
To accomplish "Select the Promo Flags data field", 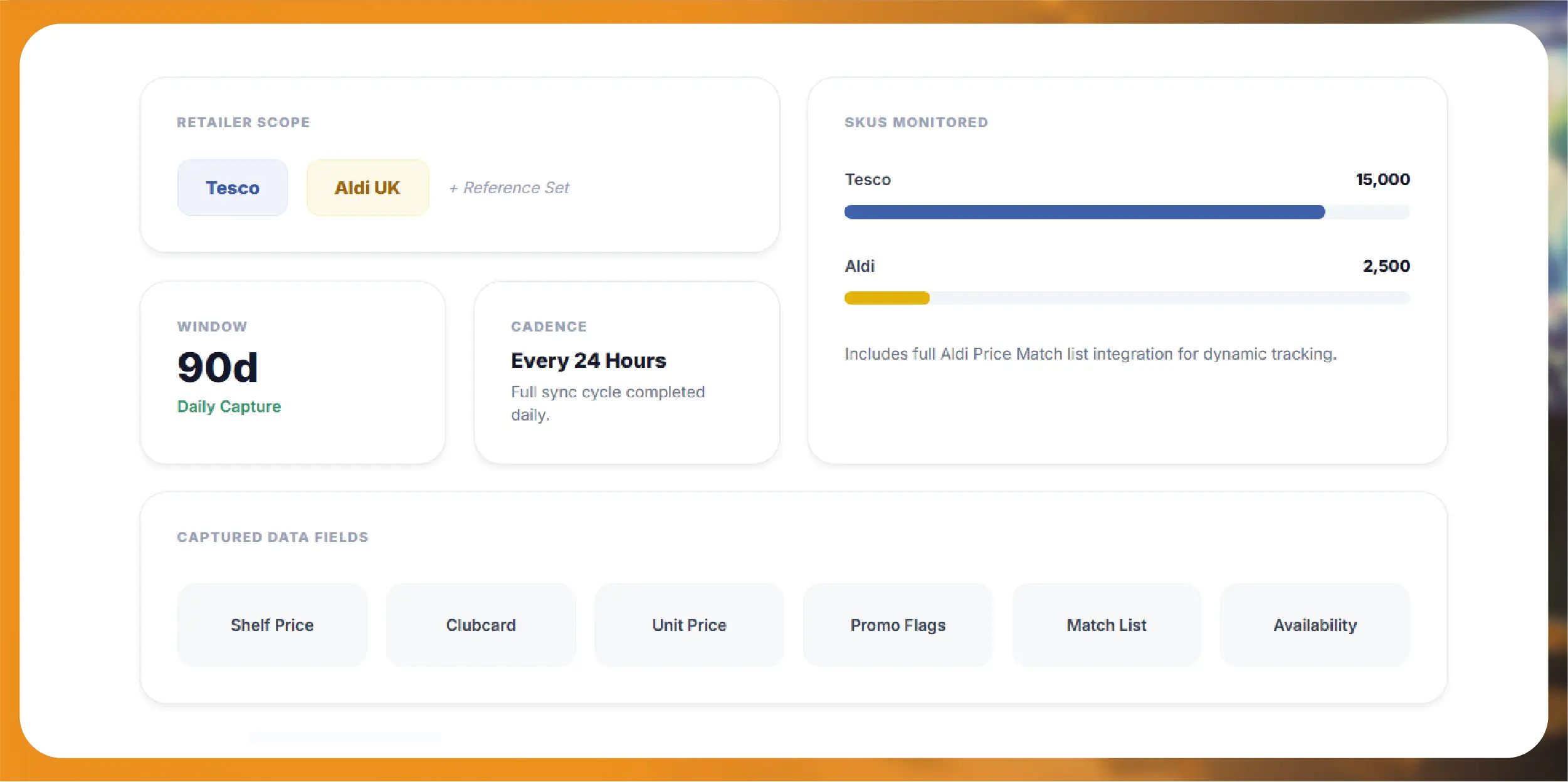I will tap(898, 625).
